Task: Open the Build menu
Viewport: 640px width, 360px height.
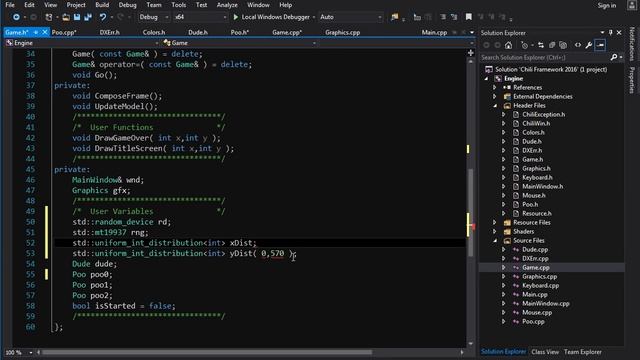Action: (102, 5)
